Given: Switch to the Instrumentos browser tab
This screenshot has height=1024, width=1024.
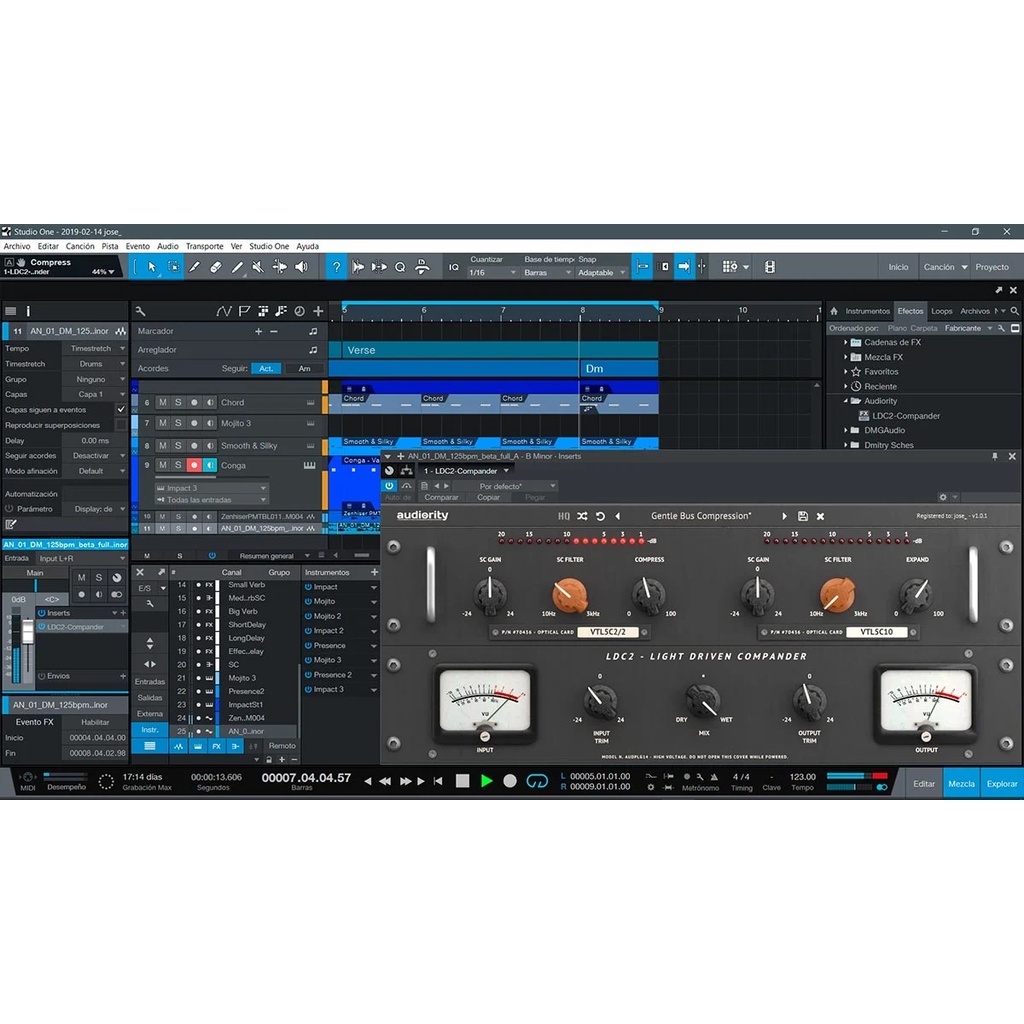Looking at the screenshot, I should pyautogui.click(x=867, y=311).
